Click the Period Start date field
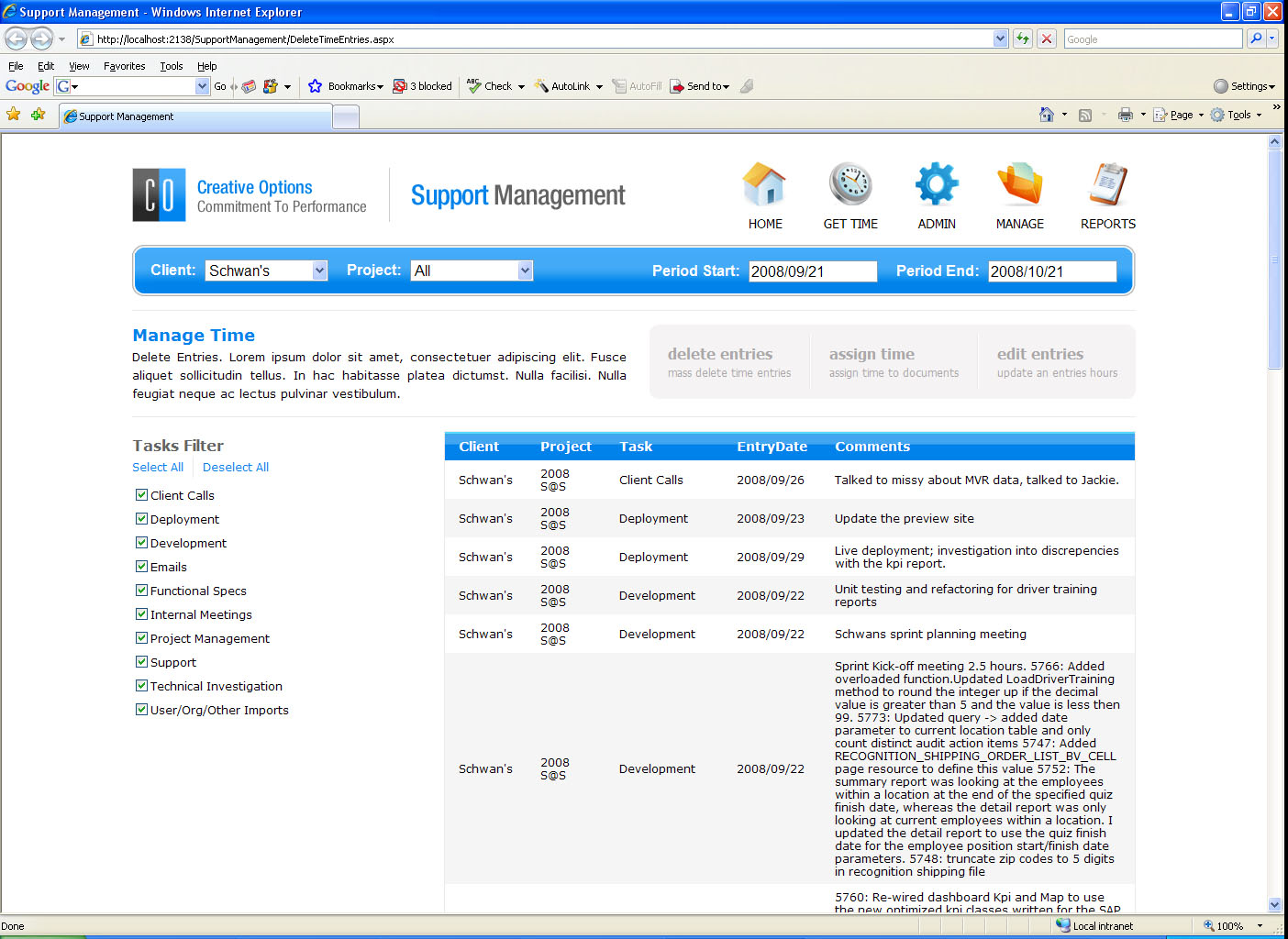The image size is (1288, 939). point(812,271)
